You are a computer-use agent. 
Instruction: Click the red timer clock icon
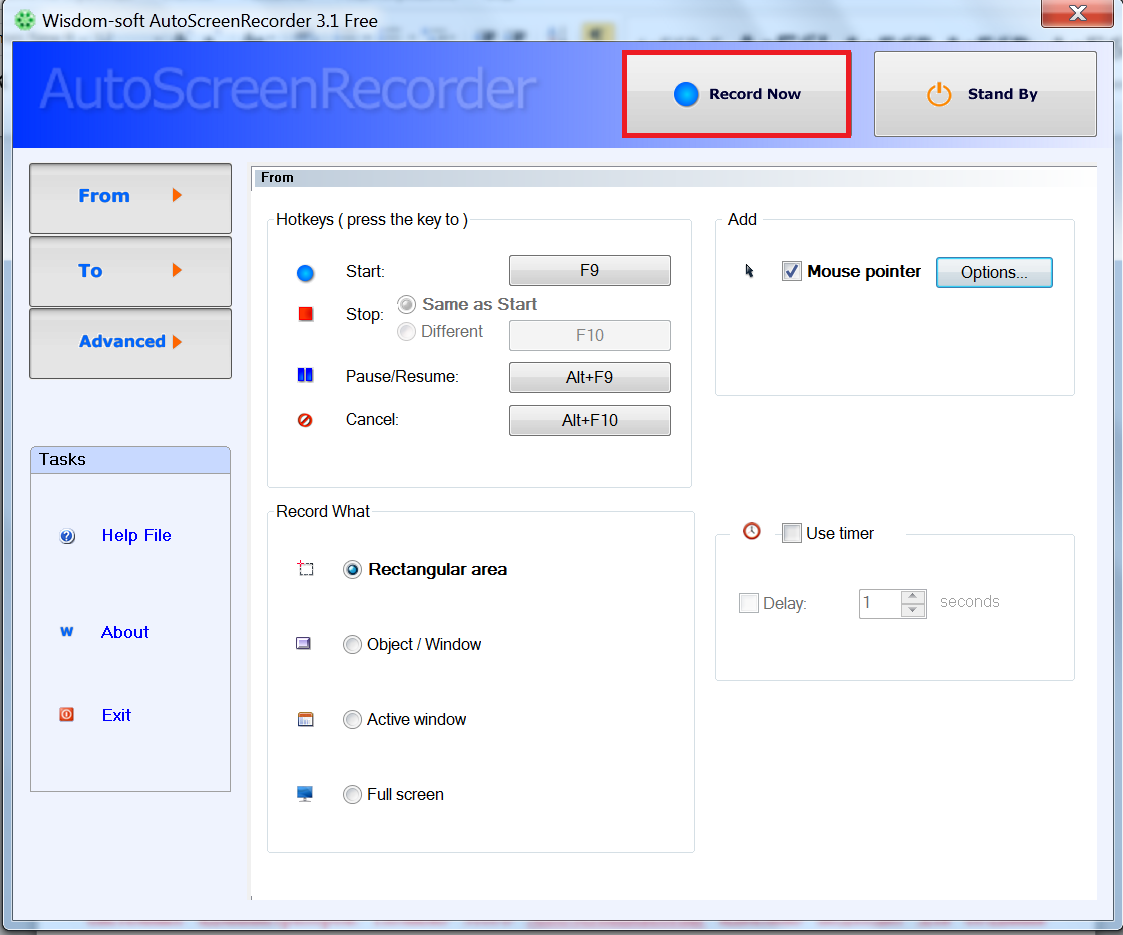(751, 531)
